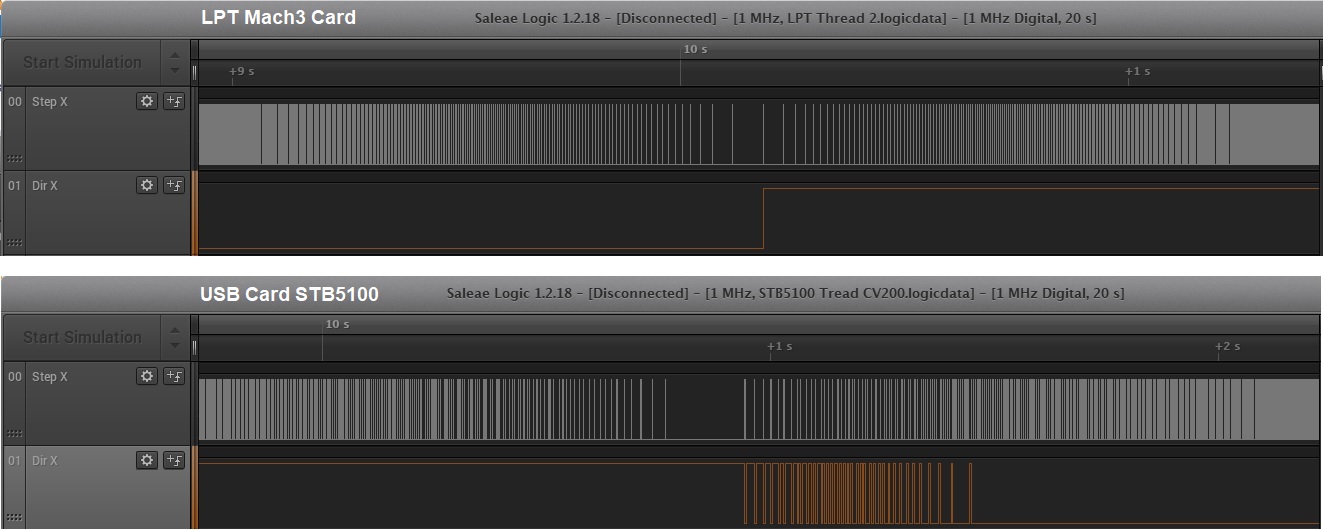
Task: Select the Step X channel label in LPT Mach3 capture
Action: 50,102
